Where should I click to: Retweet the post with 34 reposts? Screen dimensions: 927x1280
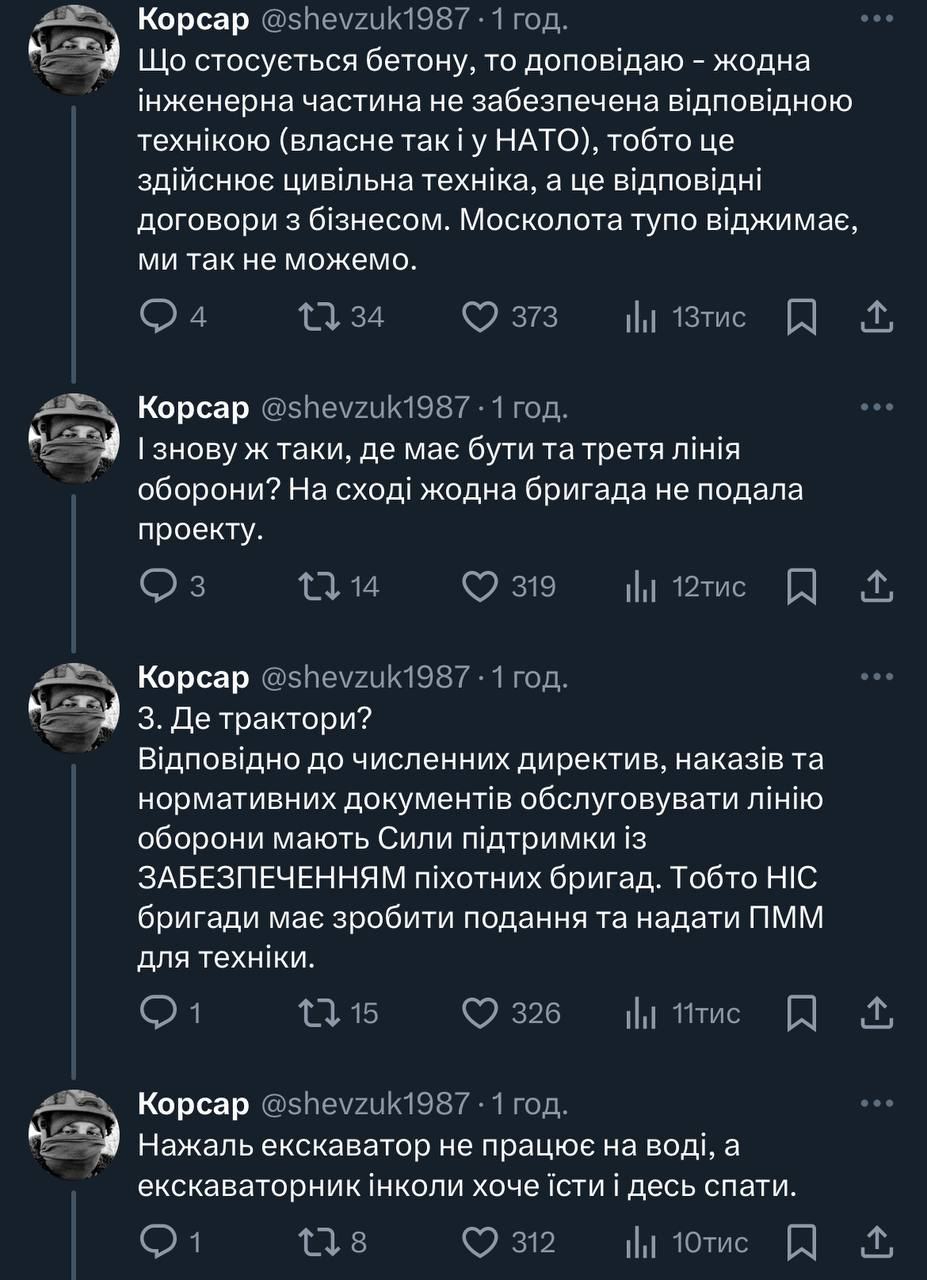coord(319,317)
